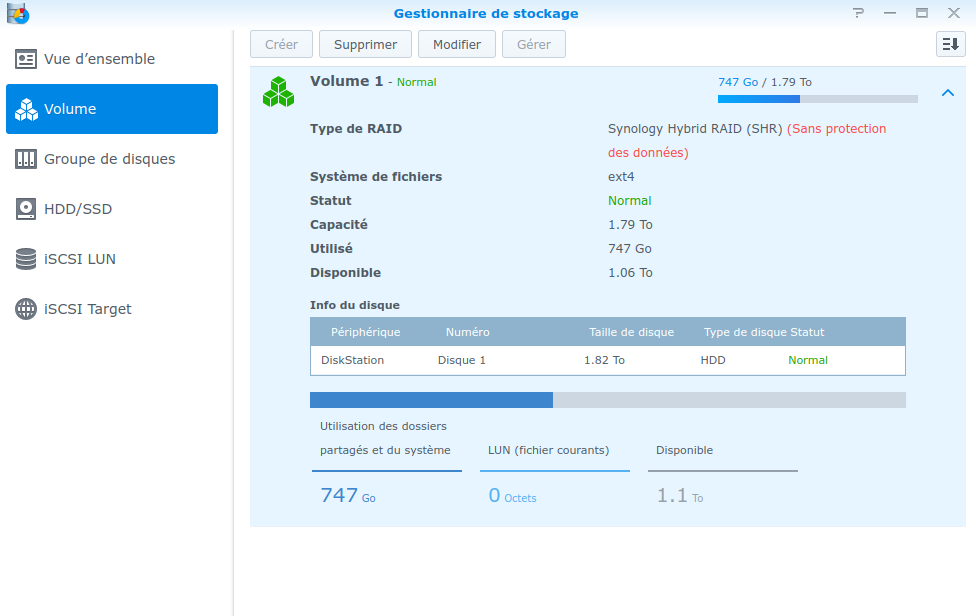Click the '747 Go / 1.79 To' header text

click(x=765, y=82)
